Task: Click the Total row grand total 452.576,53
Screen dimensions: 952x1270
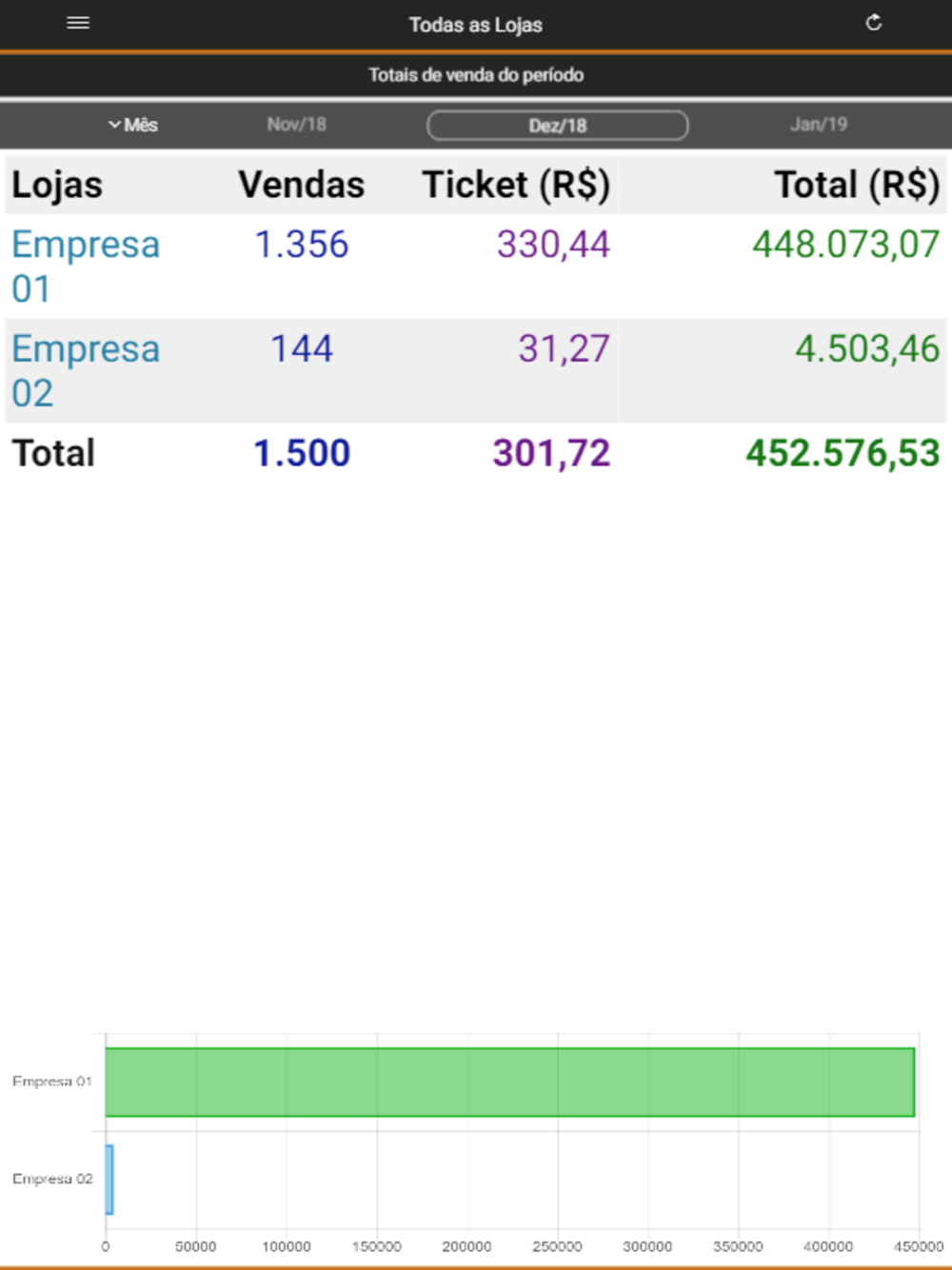Action: tap(843, 454)
